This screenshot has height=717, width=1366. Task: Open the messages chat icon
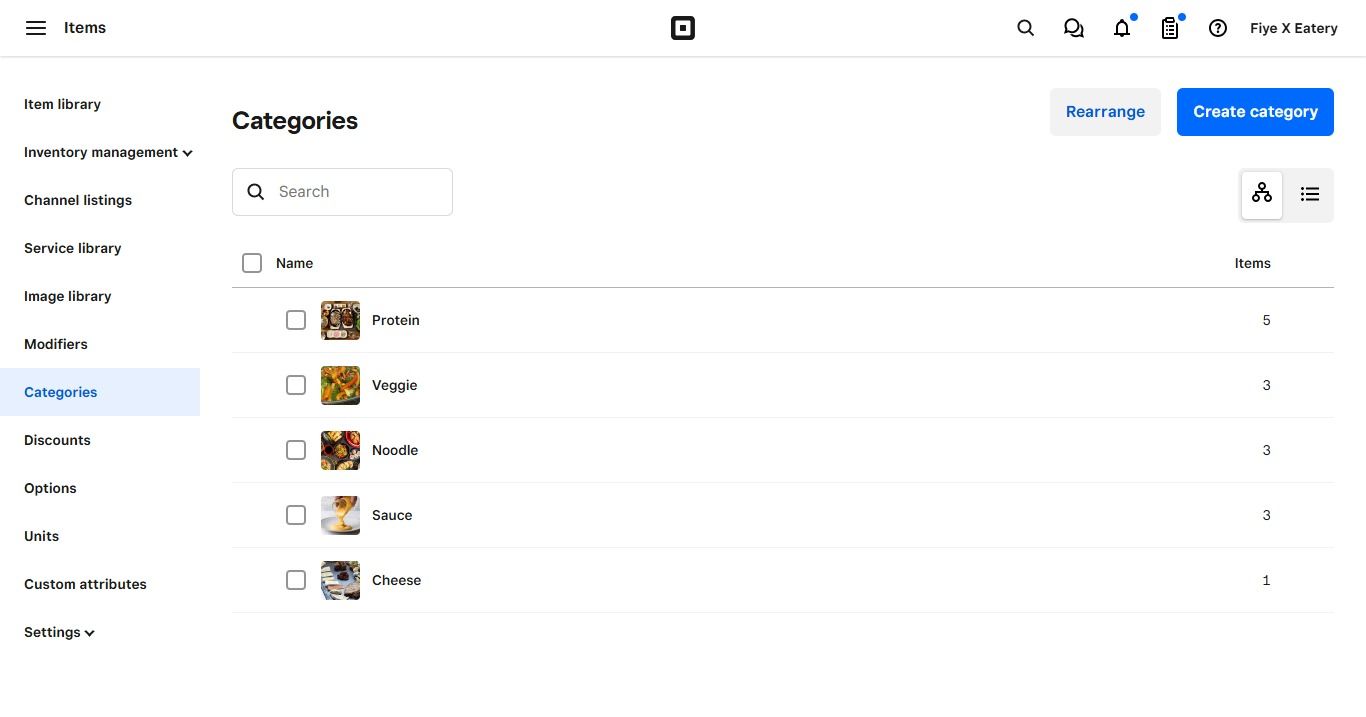coord(1073,28)
